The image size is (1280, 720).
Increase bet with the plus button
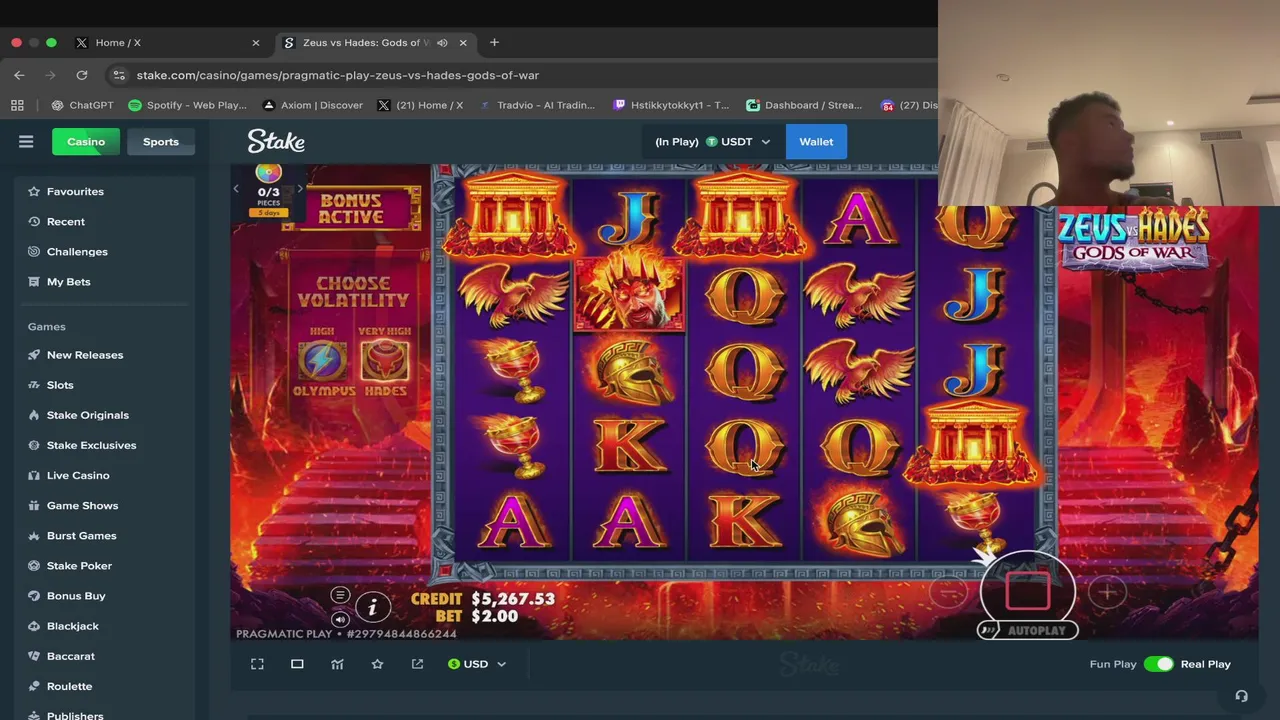(x=1107, y=593)
